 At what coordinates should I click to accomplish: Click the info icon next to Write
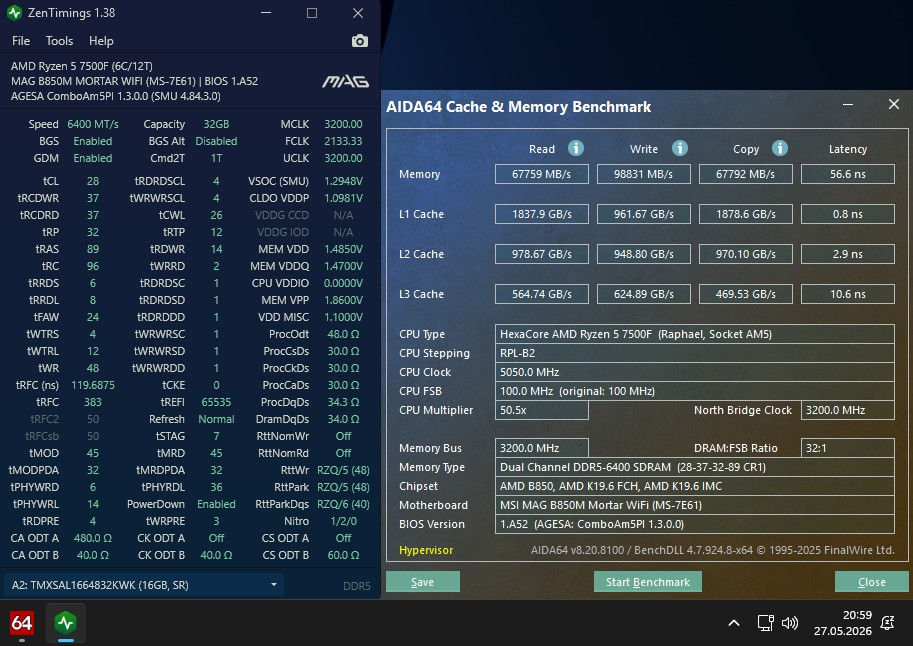pyautogui.click(x=680, y=148)
